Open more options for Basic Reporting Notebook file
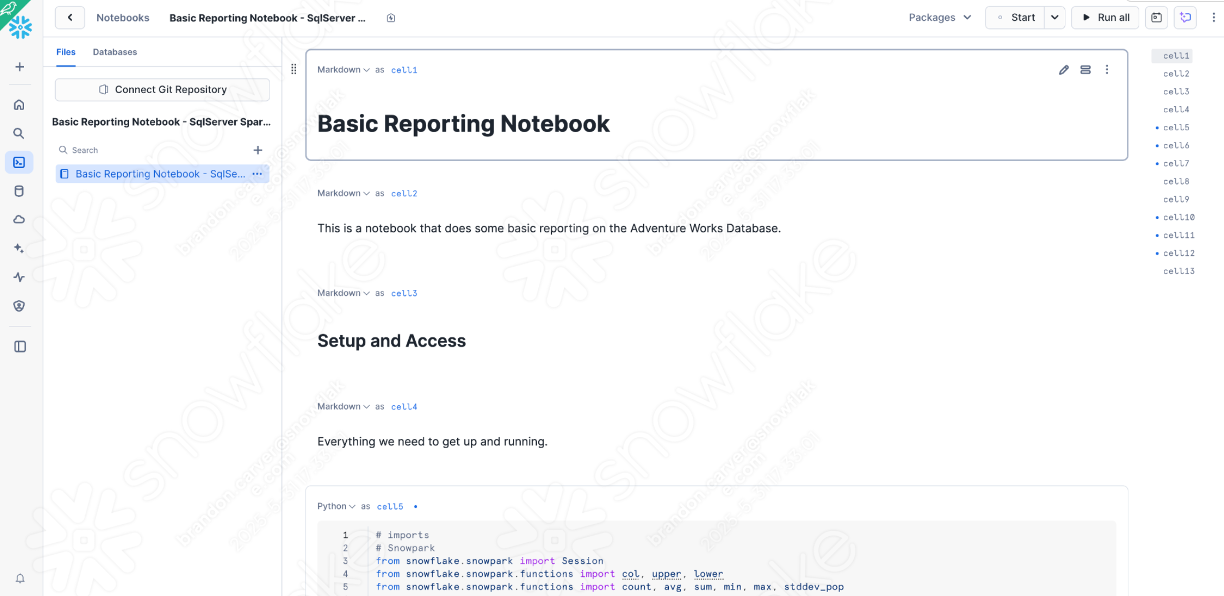This screenshot has height=596, width=1224. coord(257,174)
